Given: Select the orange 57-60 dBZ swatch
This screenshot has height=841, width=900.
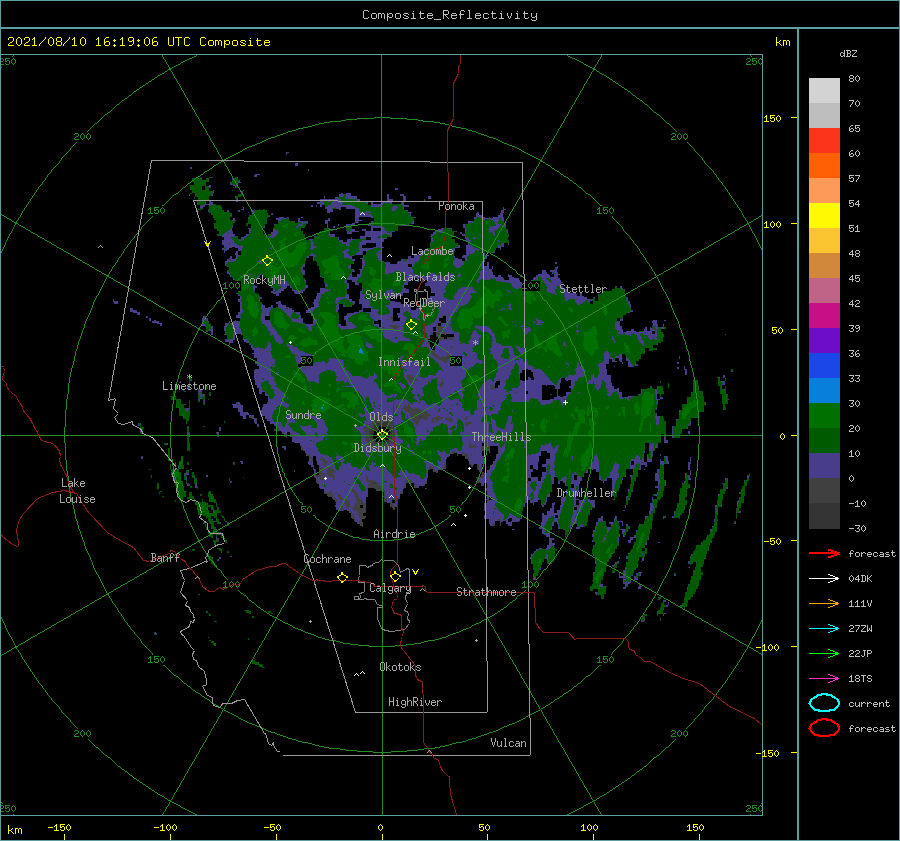Looking at the screenshot, I should pos(824,166).
